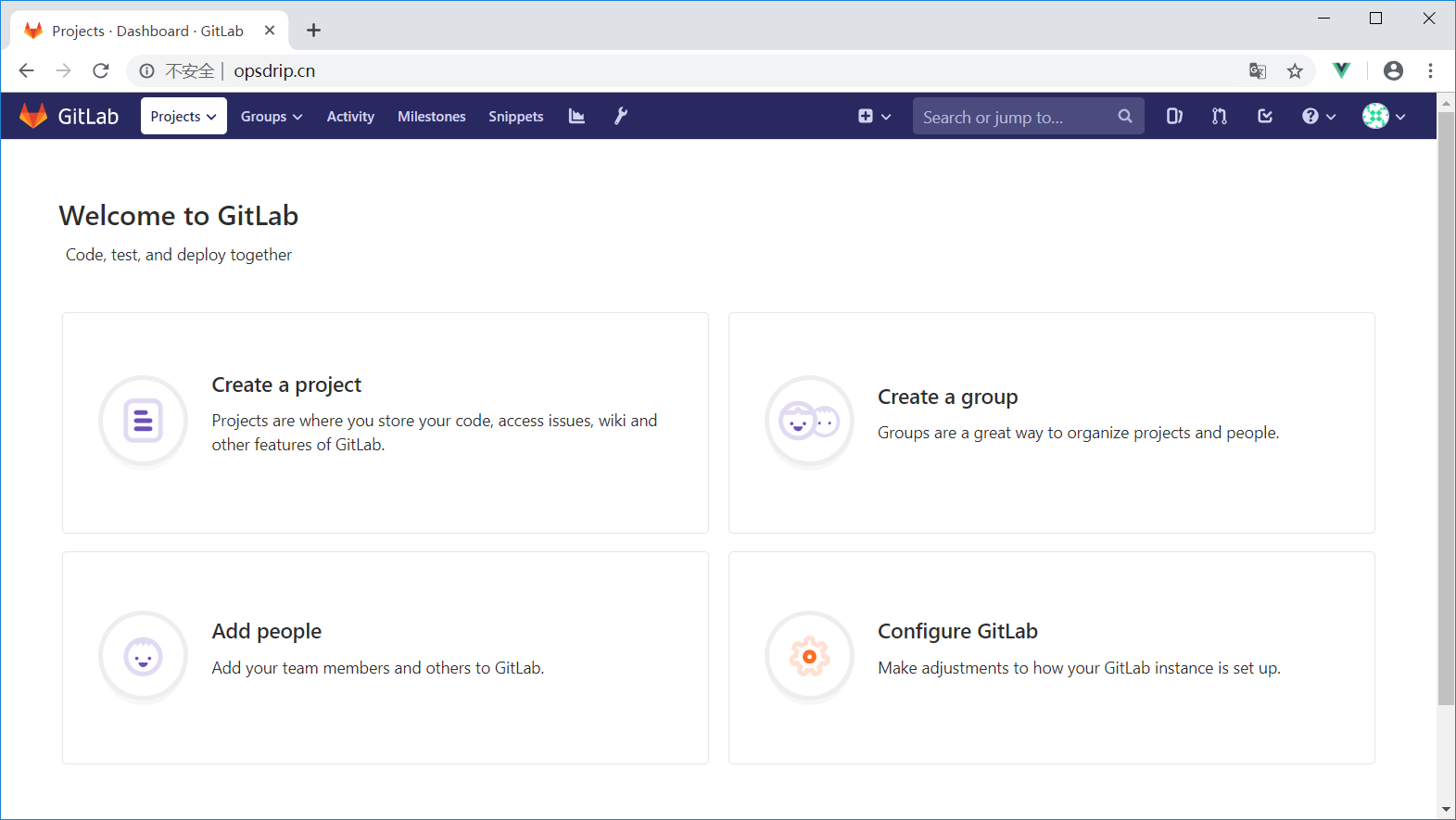Select the Projects Dashboard GitLab tab

(x=148, y=31)
